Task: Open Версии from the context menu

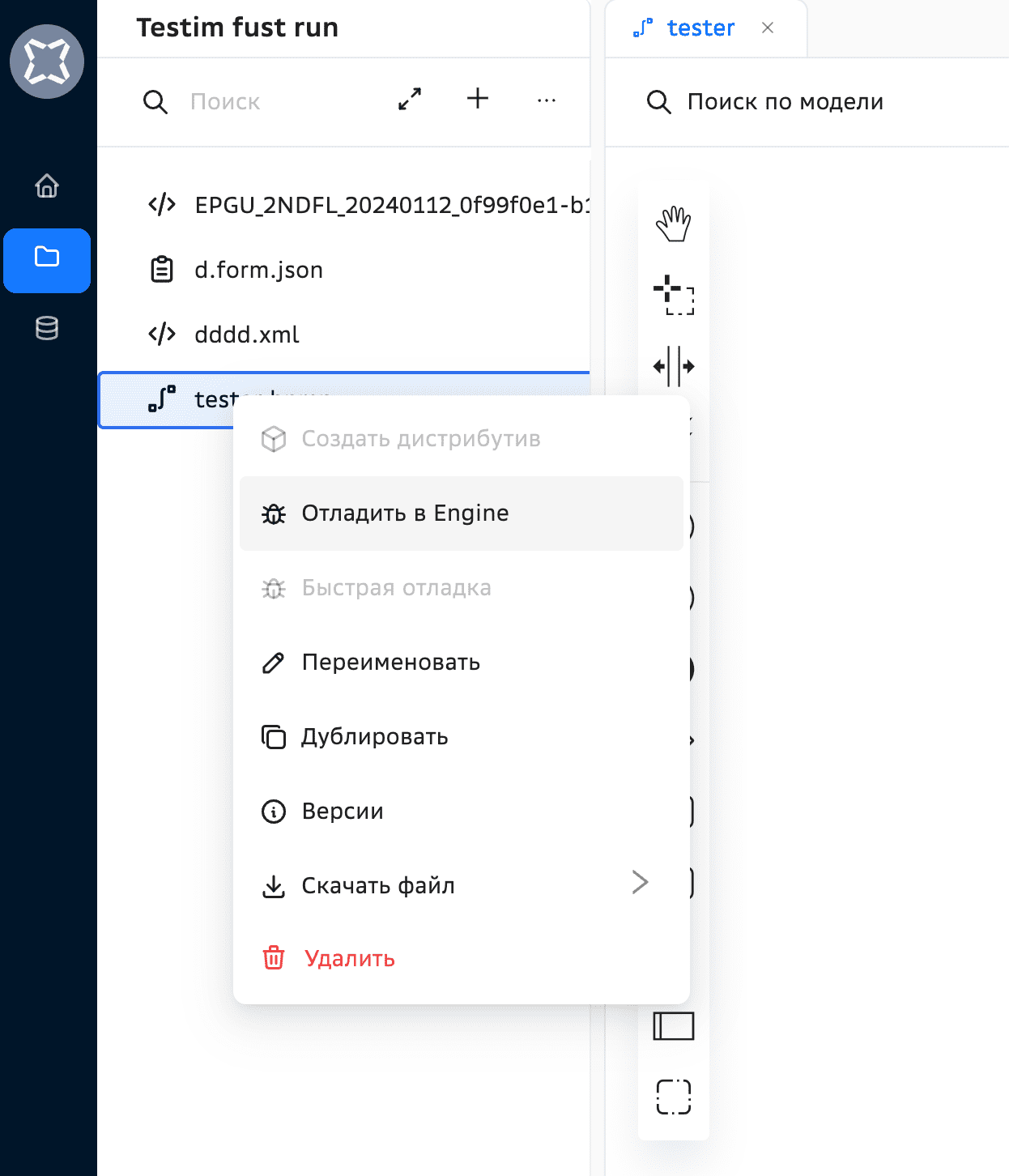Action: [342, 812]
